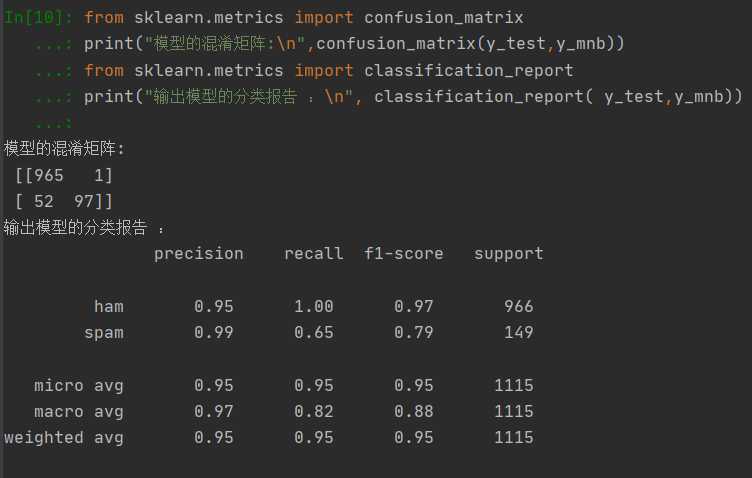Click confusion_matrix in the first import line
The height and width of the screenshot is (478, 752).
pyautogui.click(x=443, y=18)
